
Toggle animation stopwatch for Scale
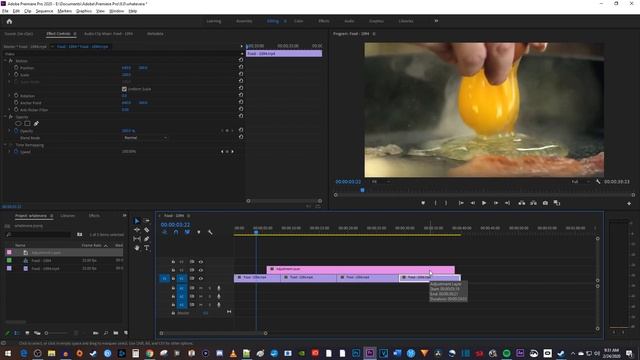point(16,75)
